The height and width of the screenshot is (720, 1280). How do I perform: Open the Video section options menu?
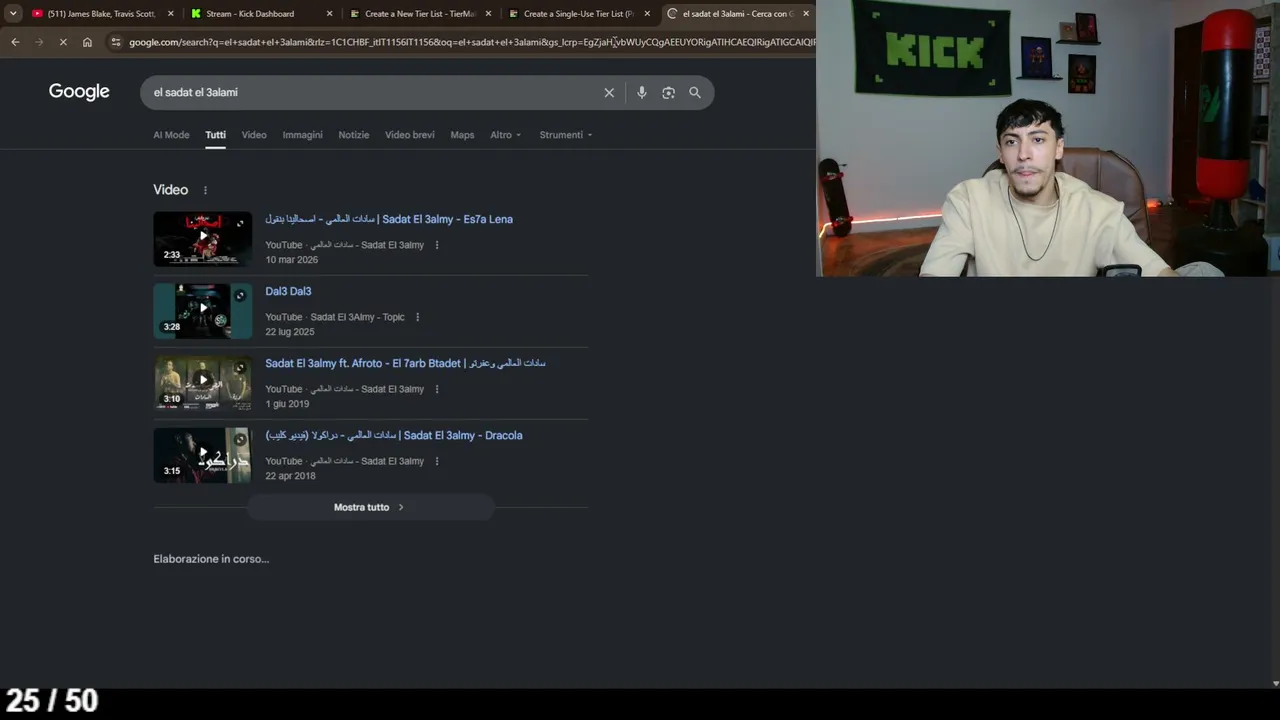206,190
